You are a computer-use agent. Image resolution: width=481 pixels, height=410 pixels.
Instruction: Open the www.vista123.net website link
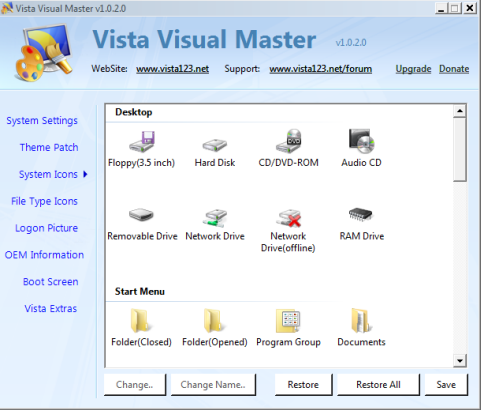pyautogui.click(x=173, y=69)
